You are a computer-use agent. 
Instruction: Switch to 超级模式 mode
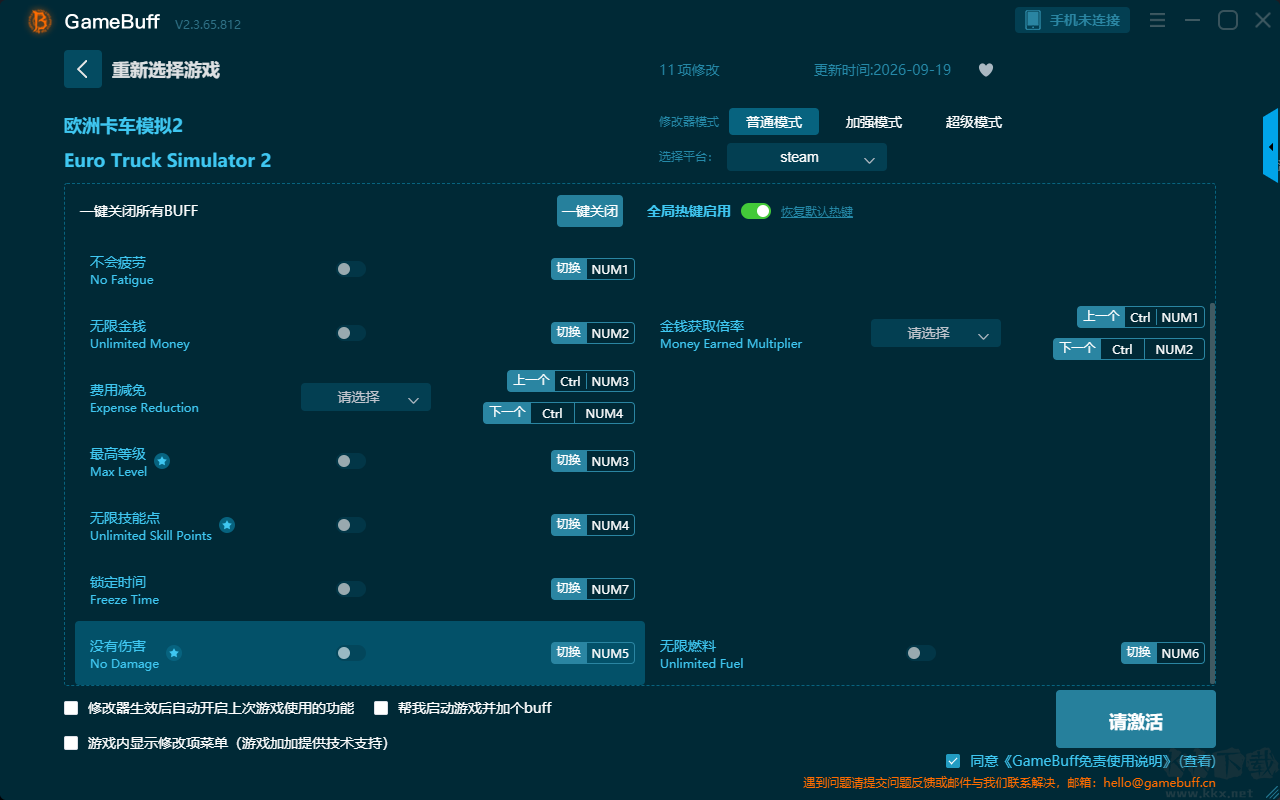pos(974,122)
